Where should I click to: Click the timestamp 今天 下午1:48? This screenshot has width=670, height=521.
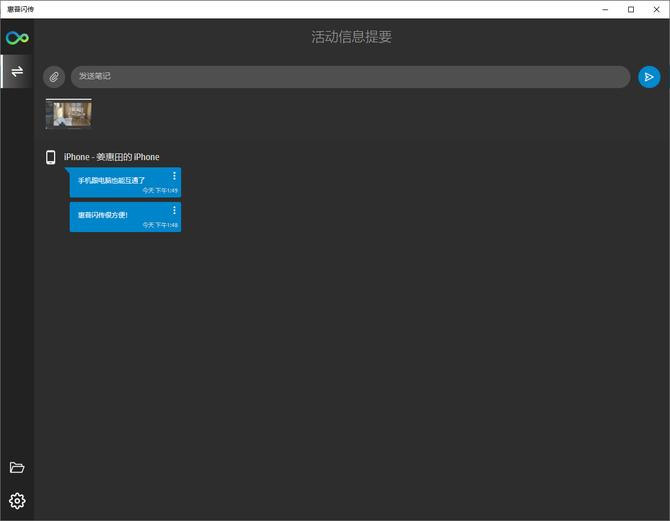160,225
